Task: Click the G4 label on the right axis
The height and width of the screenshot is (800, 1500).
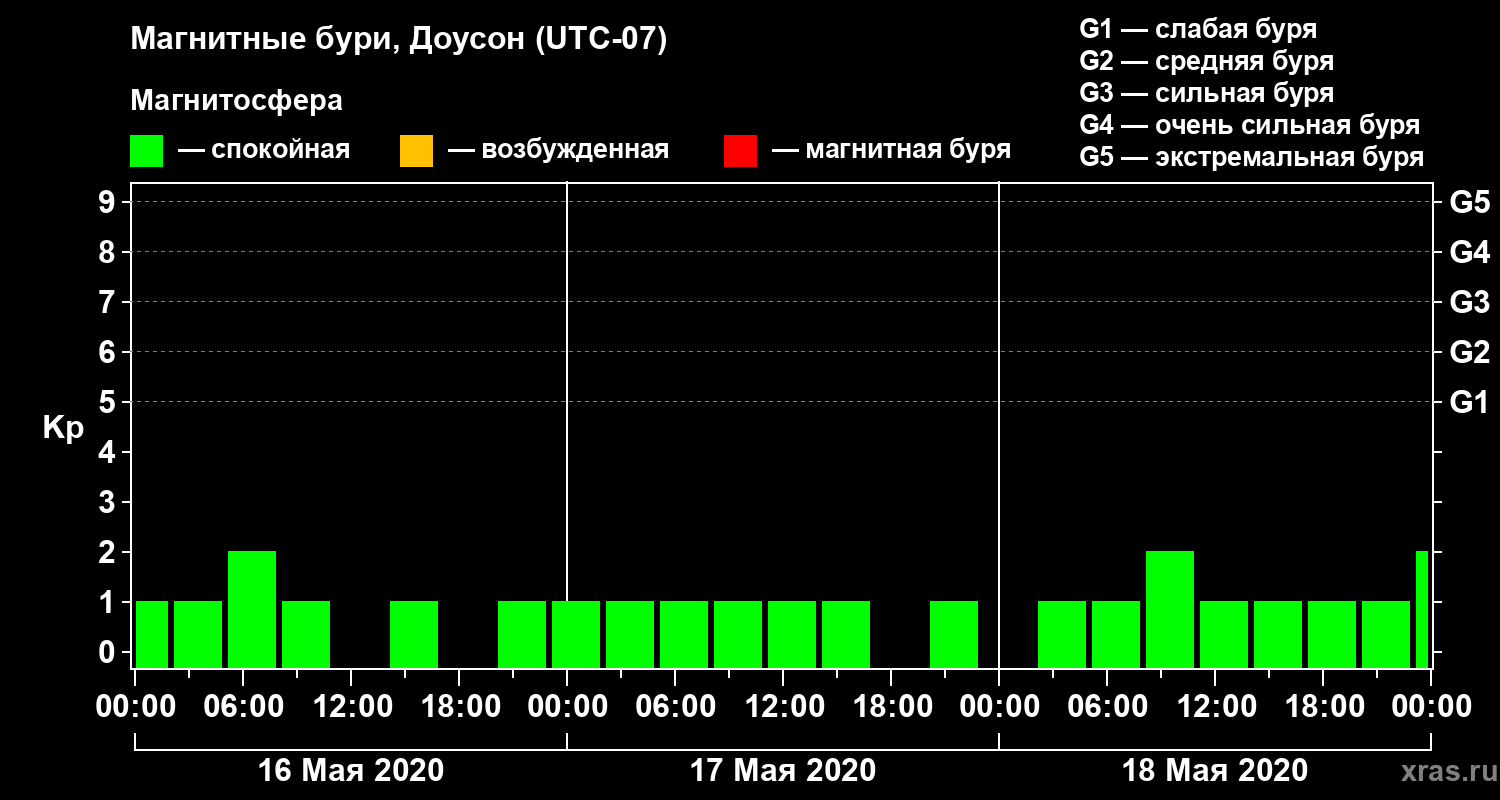Action: click(x=1469, y=253)
